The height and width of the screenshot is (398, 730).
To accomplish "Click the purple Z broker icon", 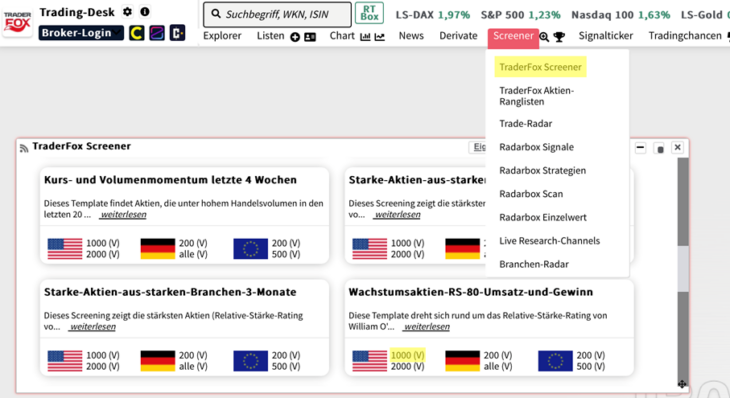I will pos(157,33).
